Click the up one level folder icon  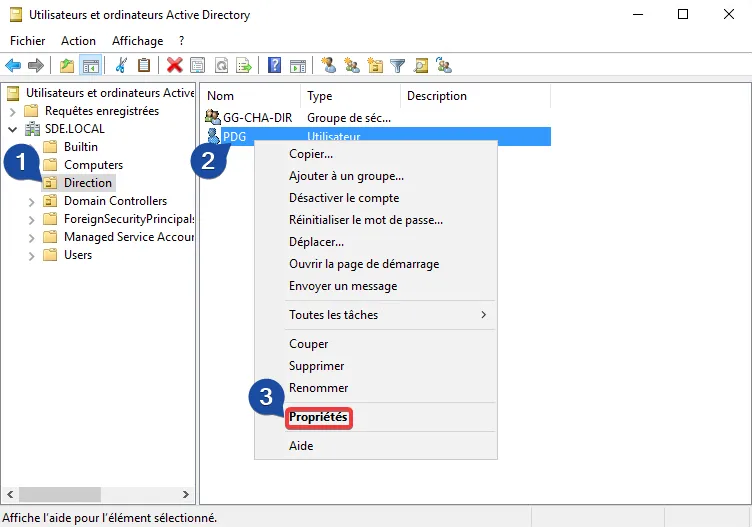click(67, 66)
